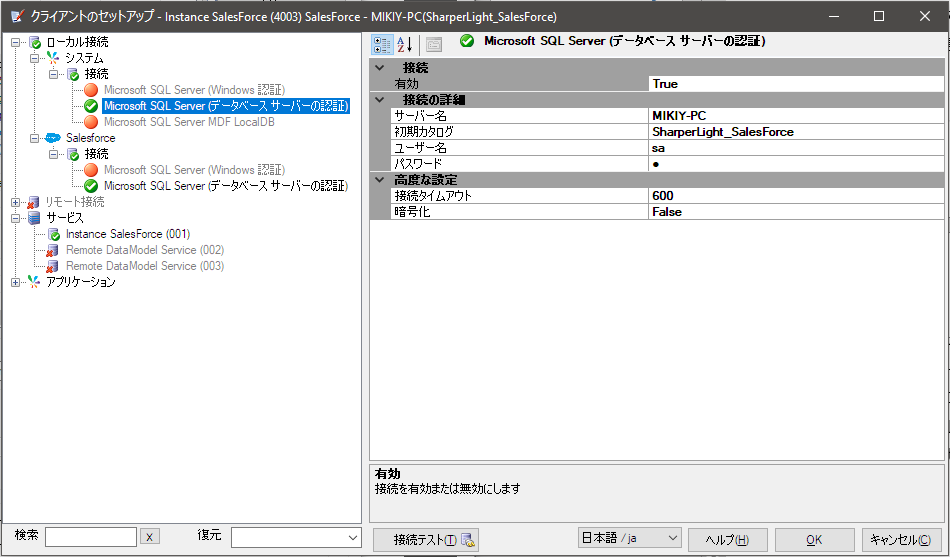The width and height of the screenshot is (950, 557).
Task: Click into the 検索 search input field
Action: [x=90, y=538]
